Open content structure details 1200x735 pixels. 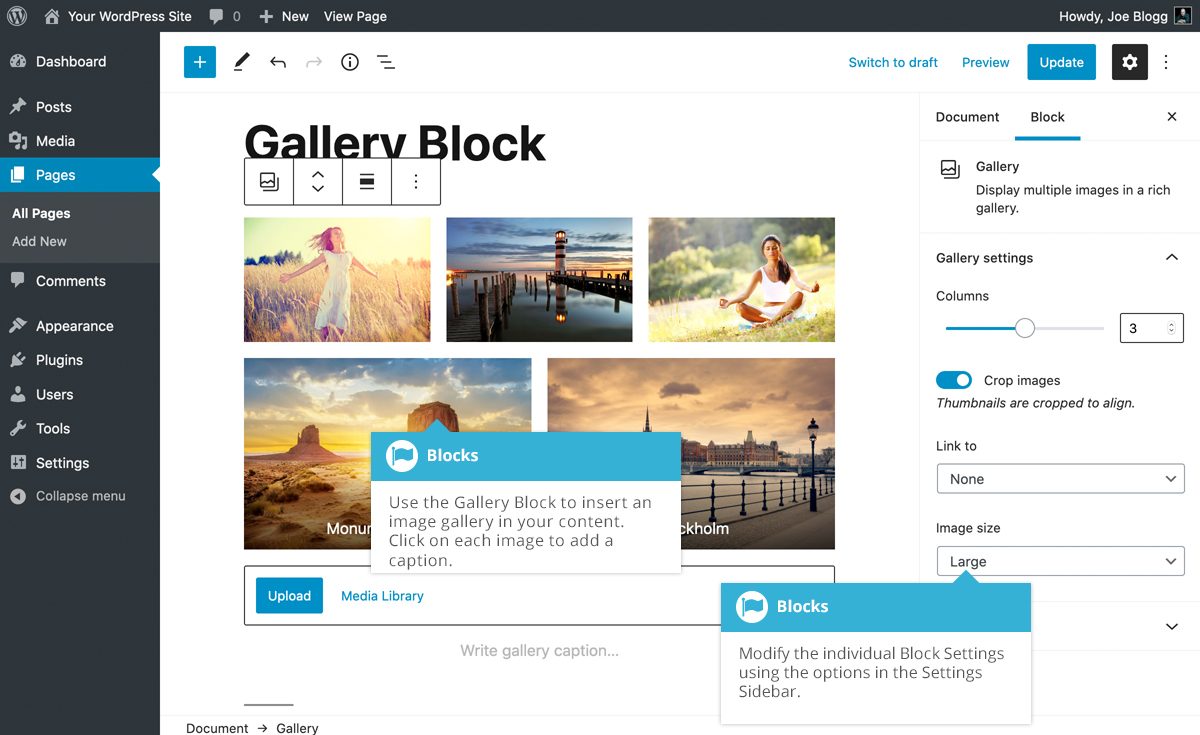tap(349, 62)
